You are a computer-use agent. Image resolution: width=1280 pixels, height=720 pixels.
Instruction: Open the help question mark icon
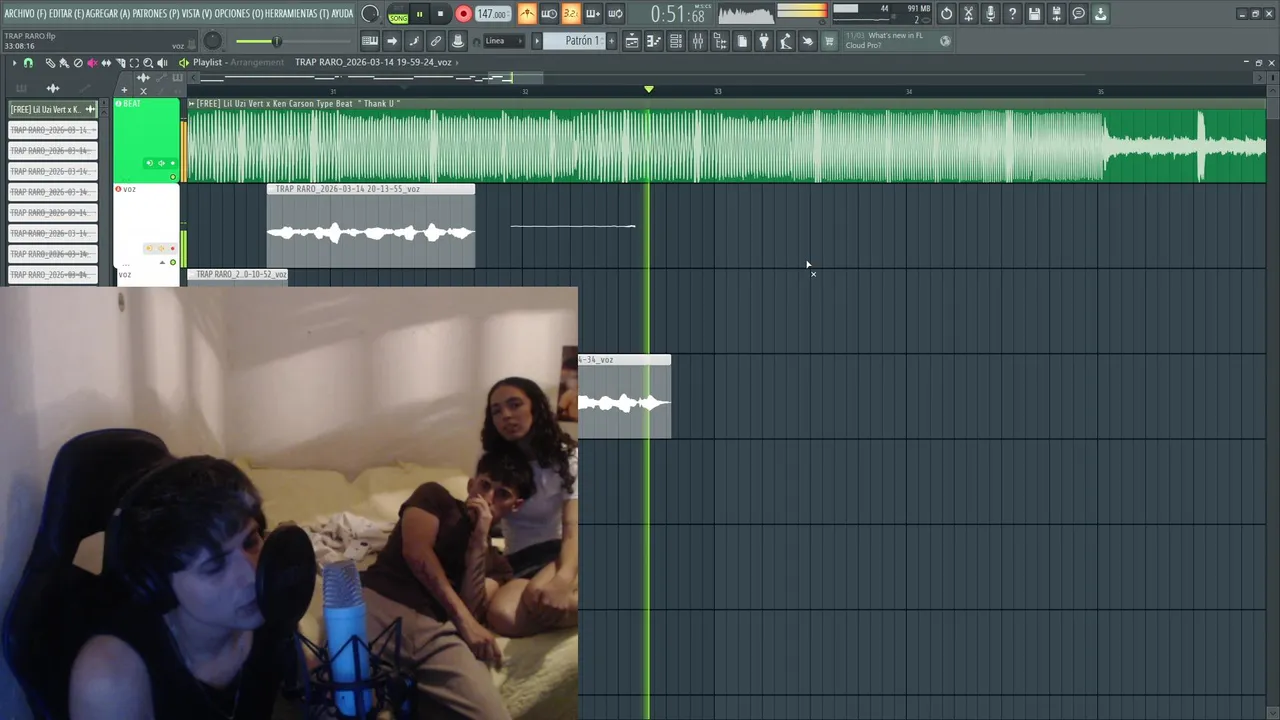[1012, 14]
